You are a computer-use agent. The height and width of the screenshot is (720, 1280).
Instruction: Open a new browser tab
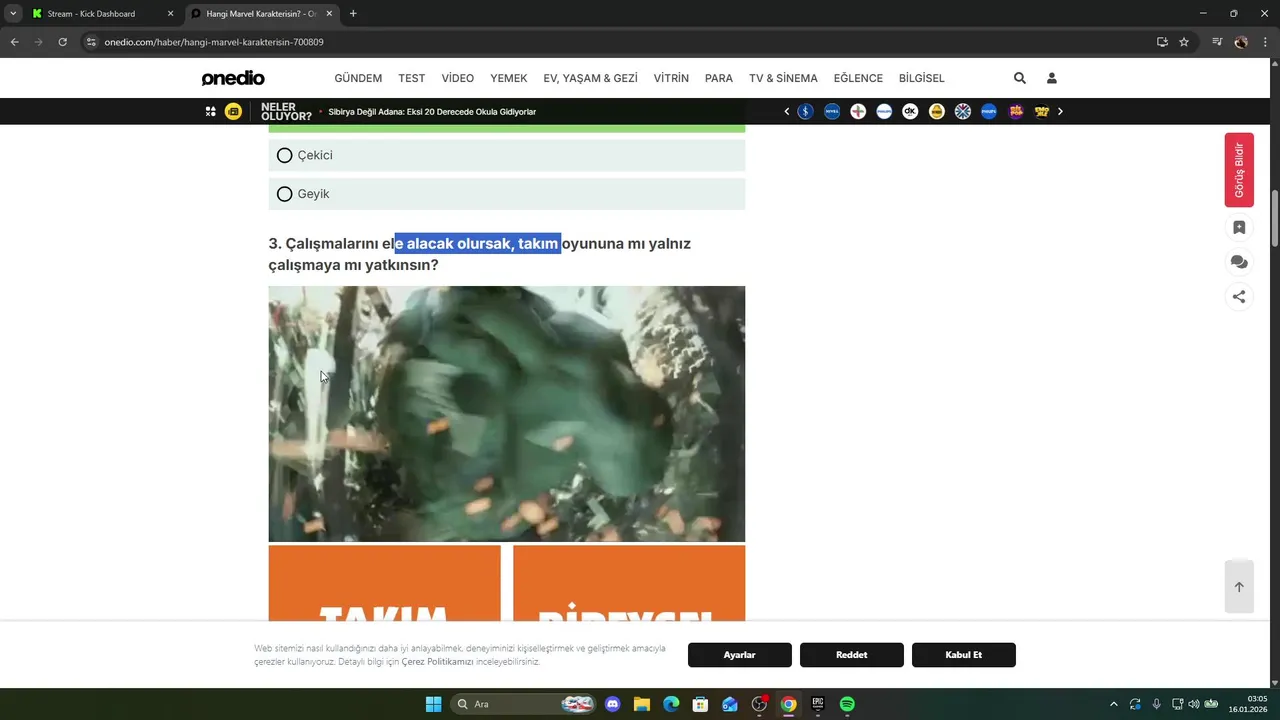pyautogui.click(x=353, y=14)
